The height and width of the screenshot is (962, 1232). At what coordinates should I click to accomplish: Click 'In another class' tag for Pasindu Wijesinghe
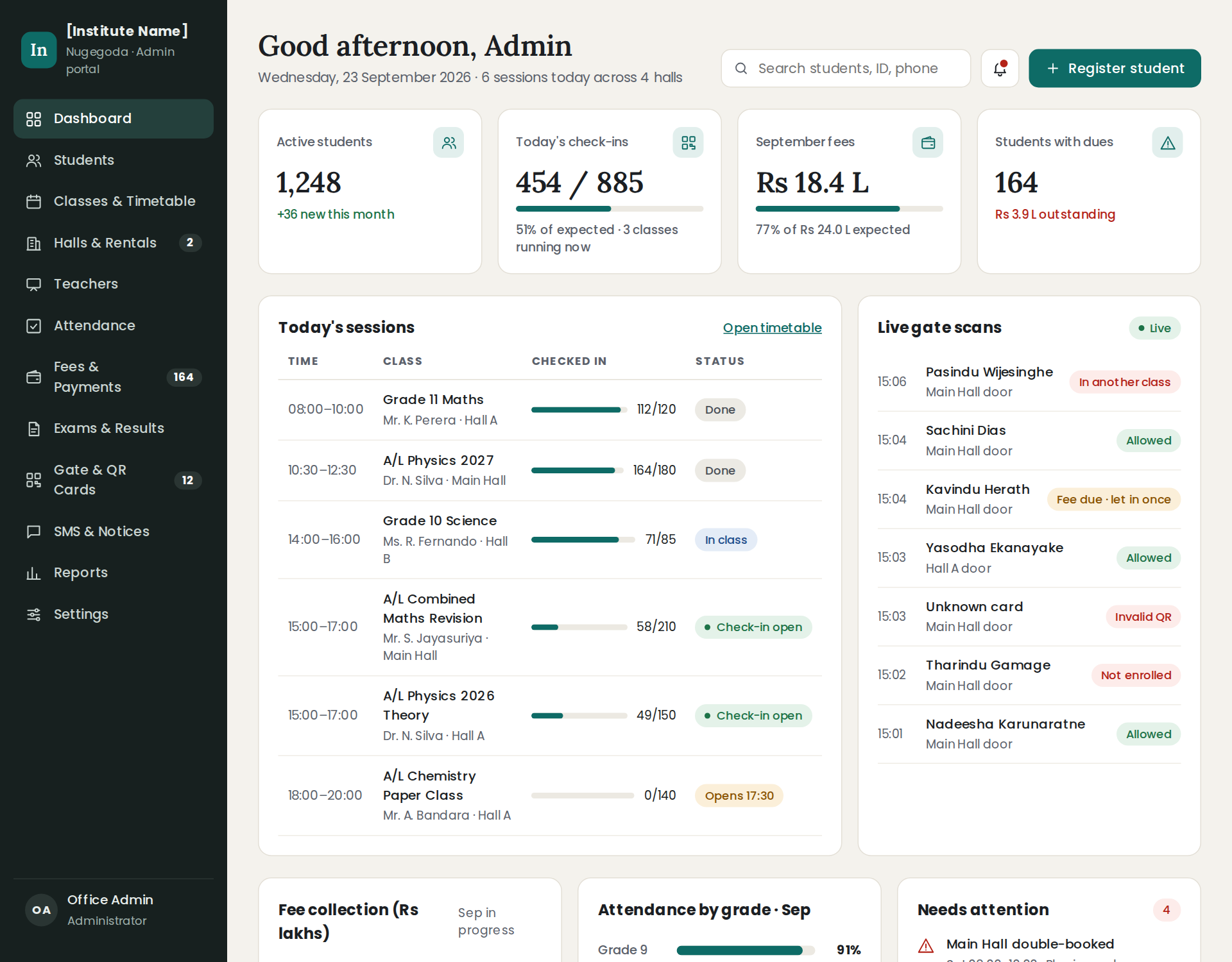(1124, 382)
